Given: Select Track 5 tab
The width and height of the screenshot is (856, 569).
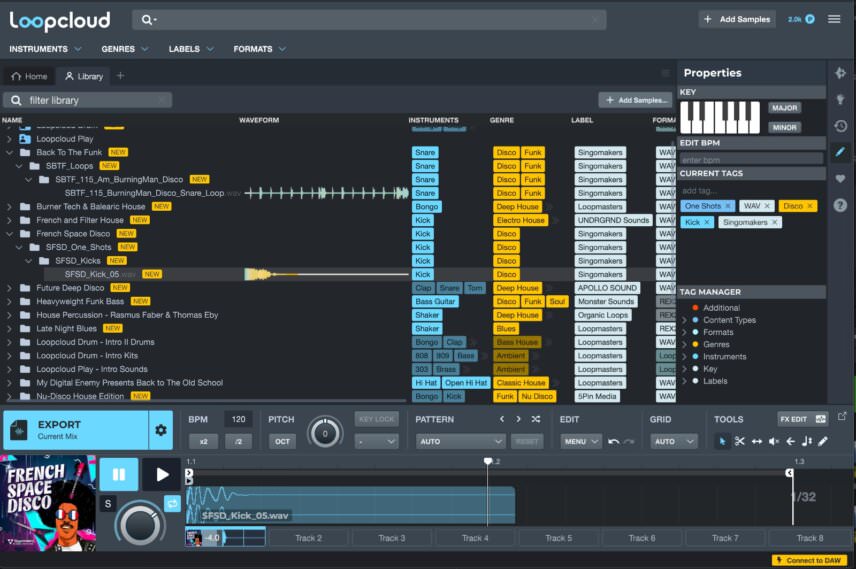Looking at the screenshot, I should pos(558,538).
